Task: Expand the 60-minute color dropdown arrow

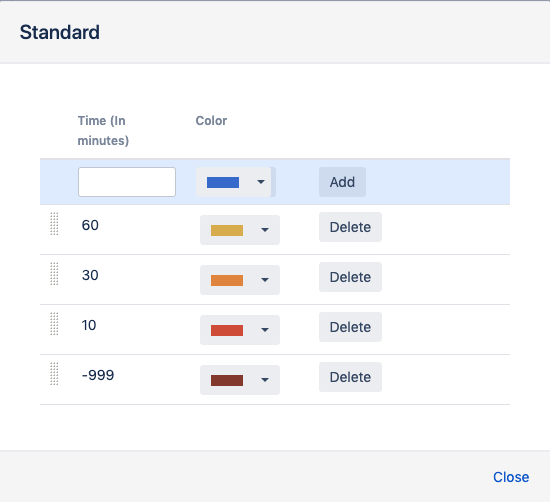Action: (265, 230)
